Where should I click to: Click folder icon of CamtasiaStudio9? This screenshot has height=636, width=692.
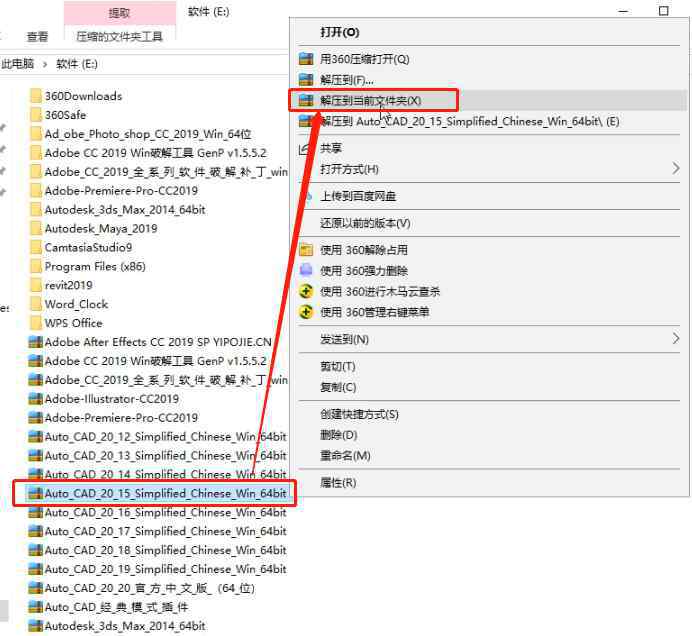pyautogui.click(x=35, y=247)
